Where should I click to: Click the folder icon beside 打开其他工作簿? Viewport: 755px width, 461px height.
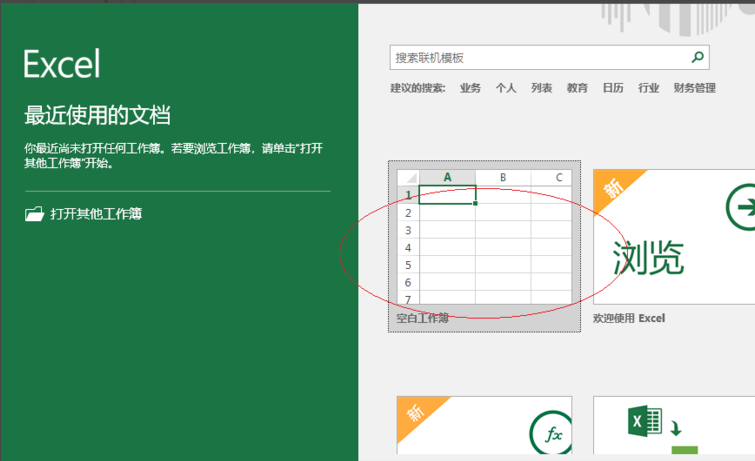pos(34,214)
